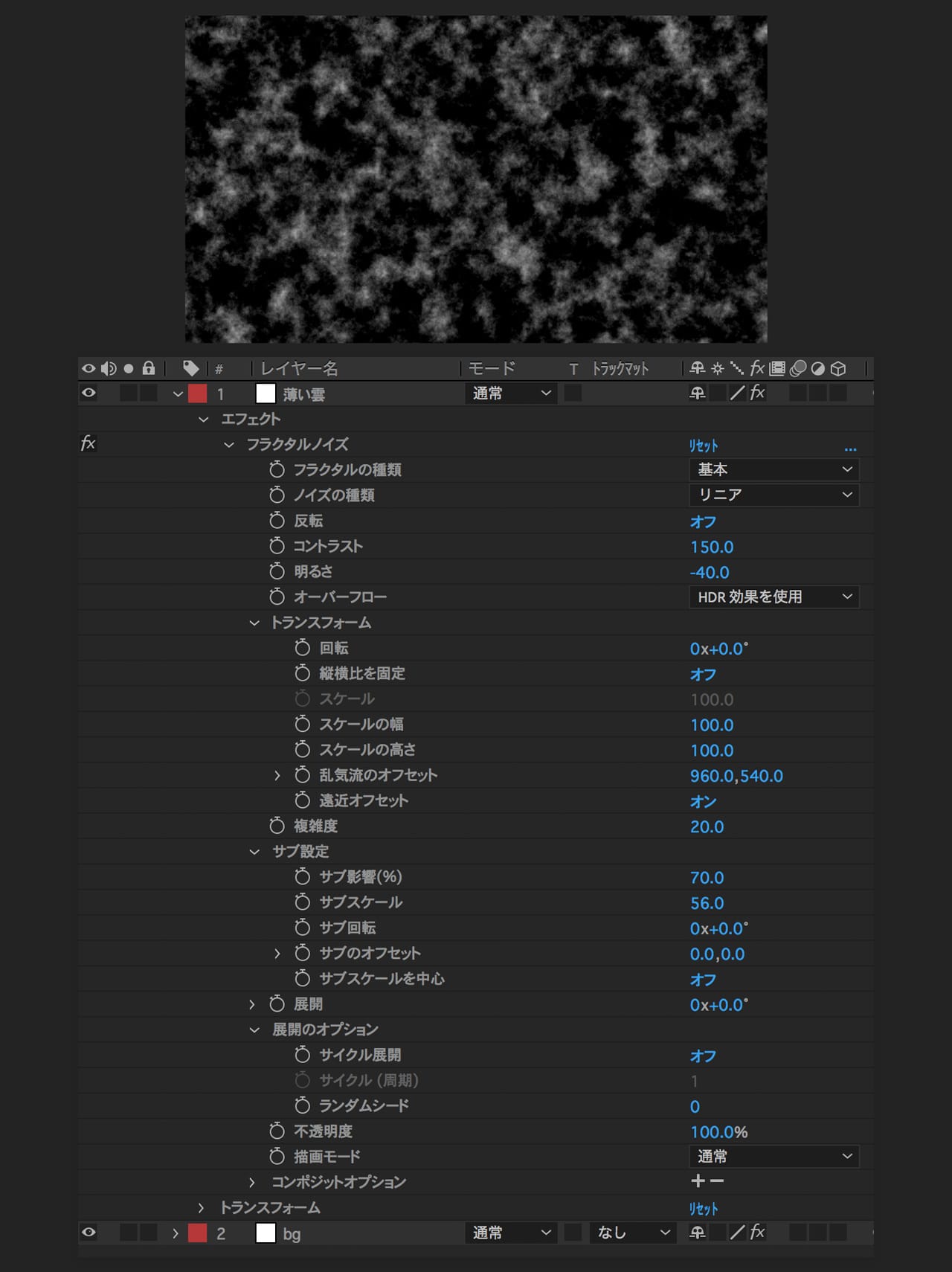Click red label color swatch of 薄い雲 layer
952x1272 pixels.
click(x=198, y=394)
